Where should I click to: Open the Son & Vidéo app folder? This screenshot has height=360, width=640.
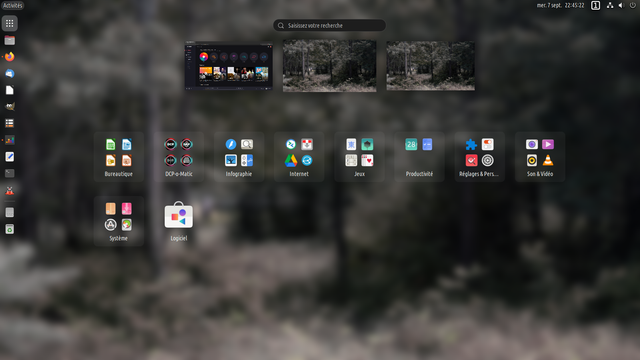pos(540,157)
